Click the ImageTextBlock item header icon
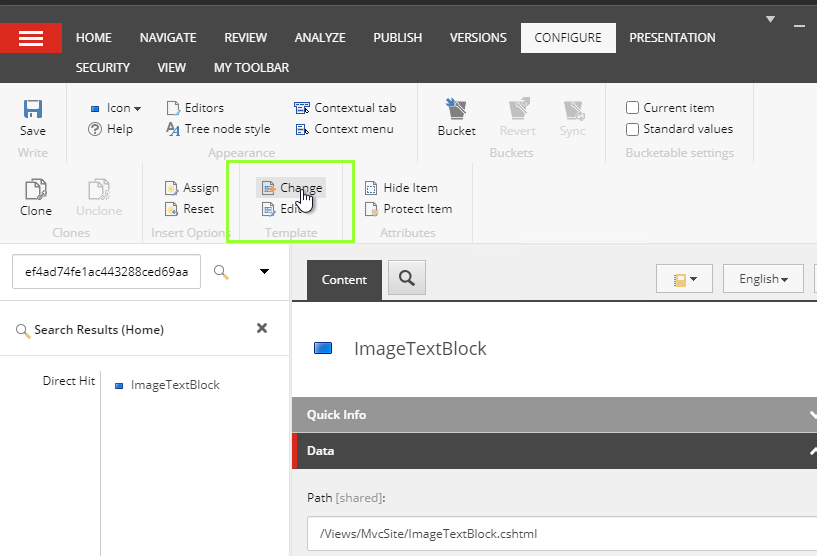817x556 pixels. tap(323, 348)
